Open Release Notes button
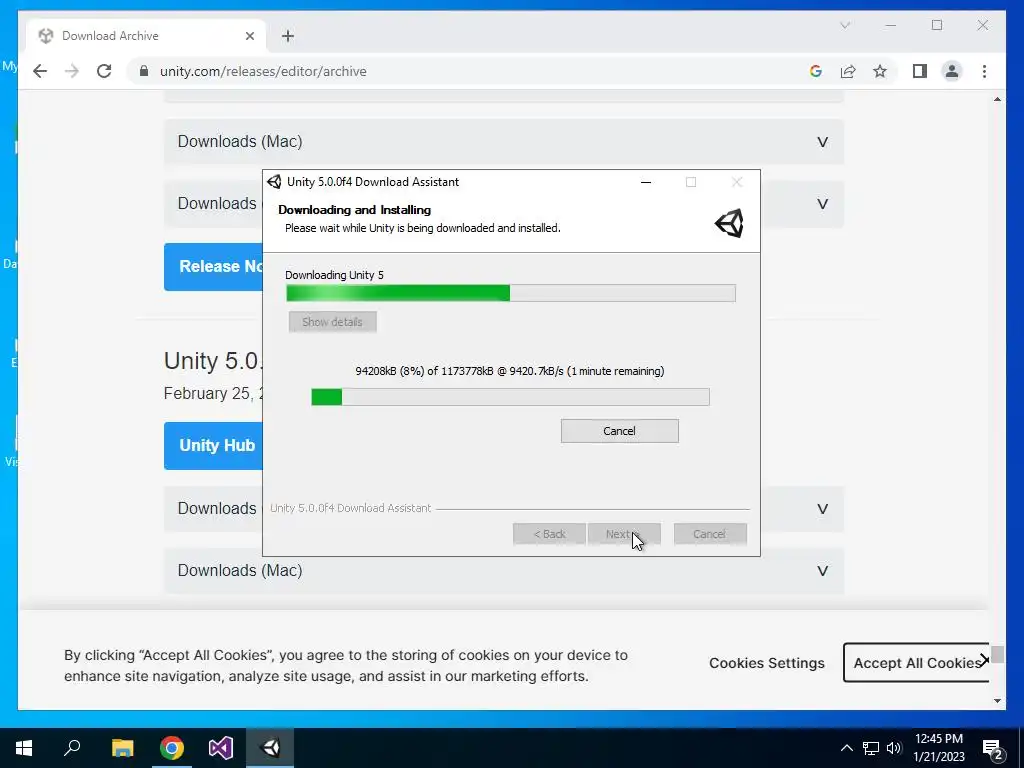Viewport: 1024px width, 768px height. tap(214, 266)
